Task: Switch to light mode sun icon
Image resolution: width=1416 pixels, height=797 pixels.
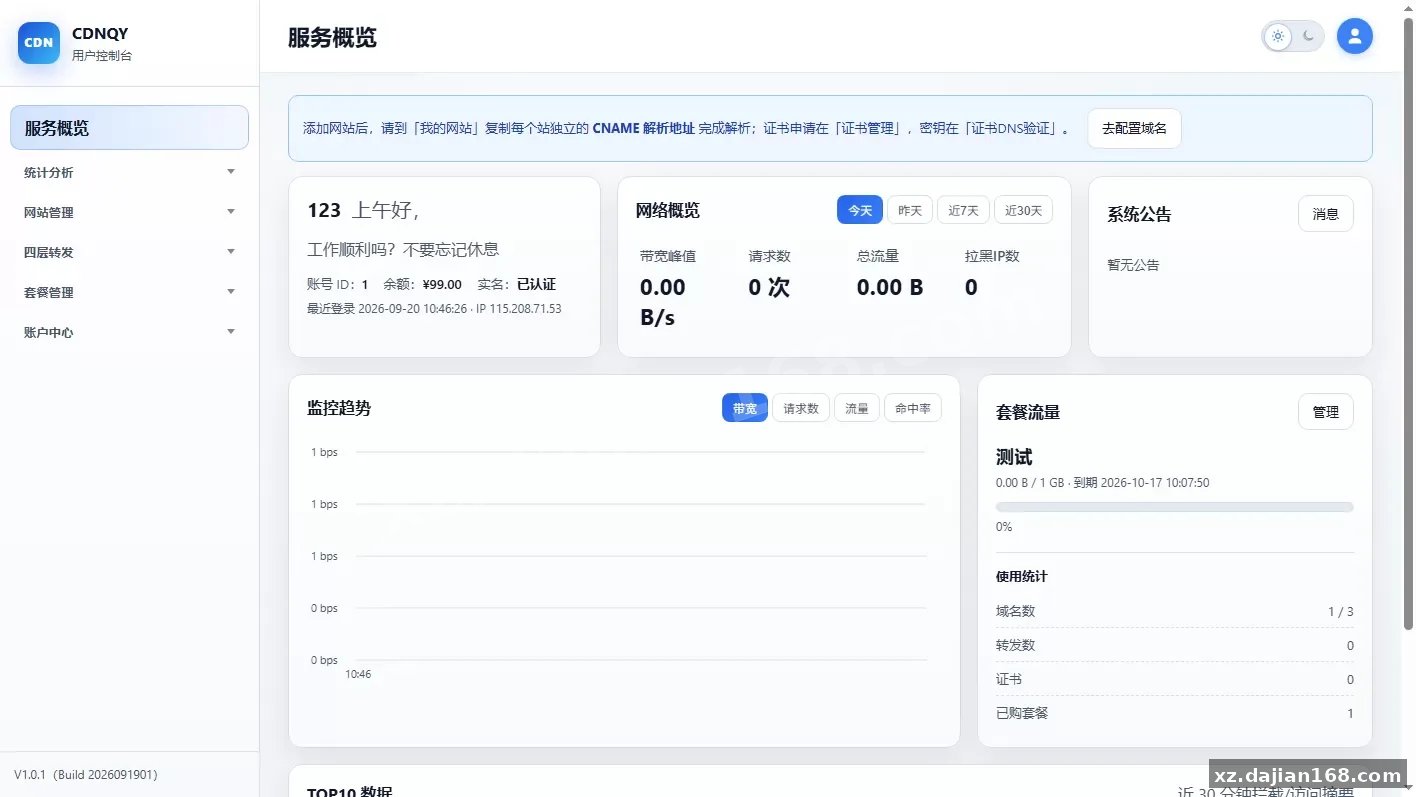Action: pos(1277,37)
